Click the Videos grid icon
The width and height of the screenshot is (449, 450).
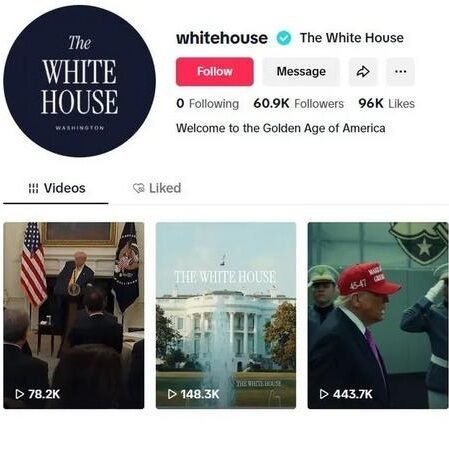coord(33,188)
